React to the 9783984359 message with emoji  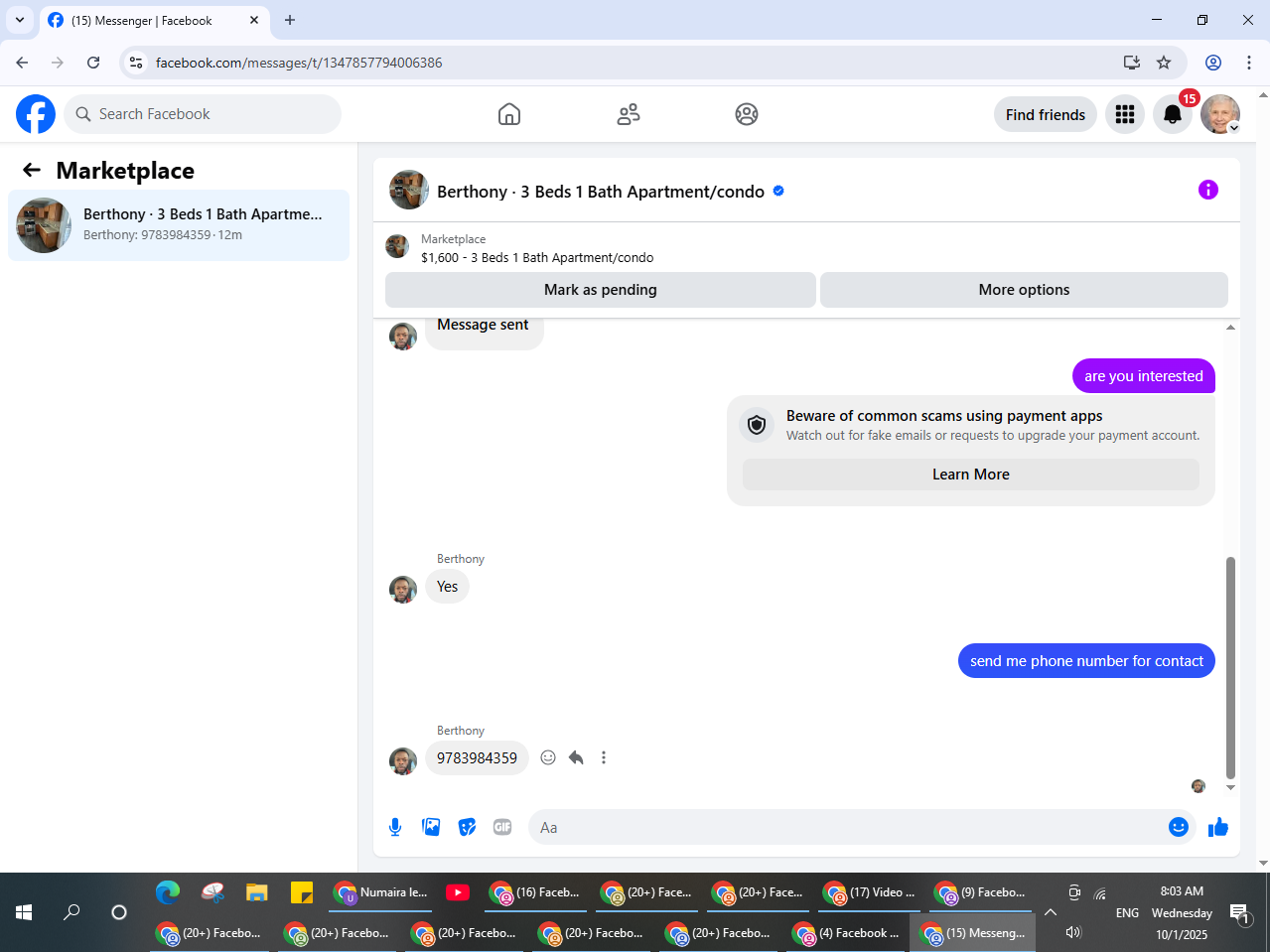pyautogui.click(x=548, y=757)
